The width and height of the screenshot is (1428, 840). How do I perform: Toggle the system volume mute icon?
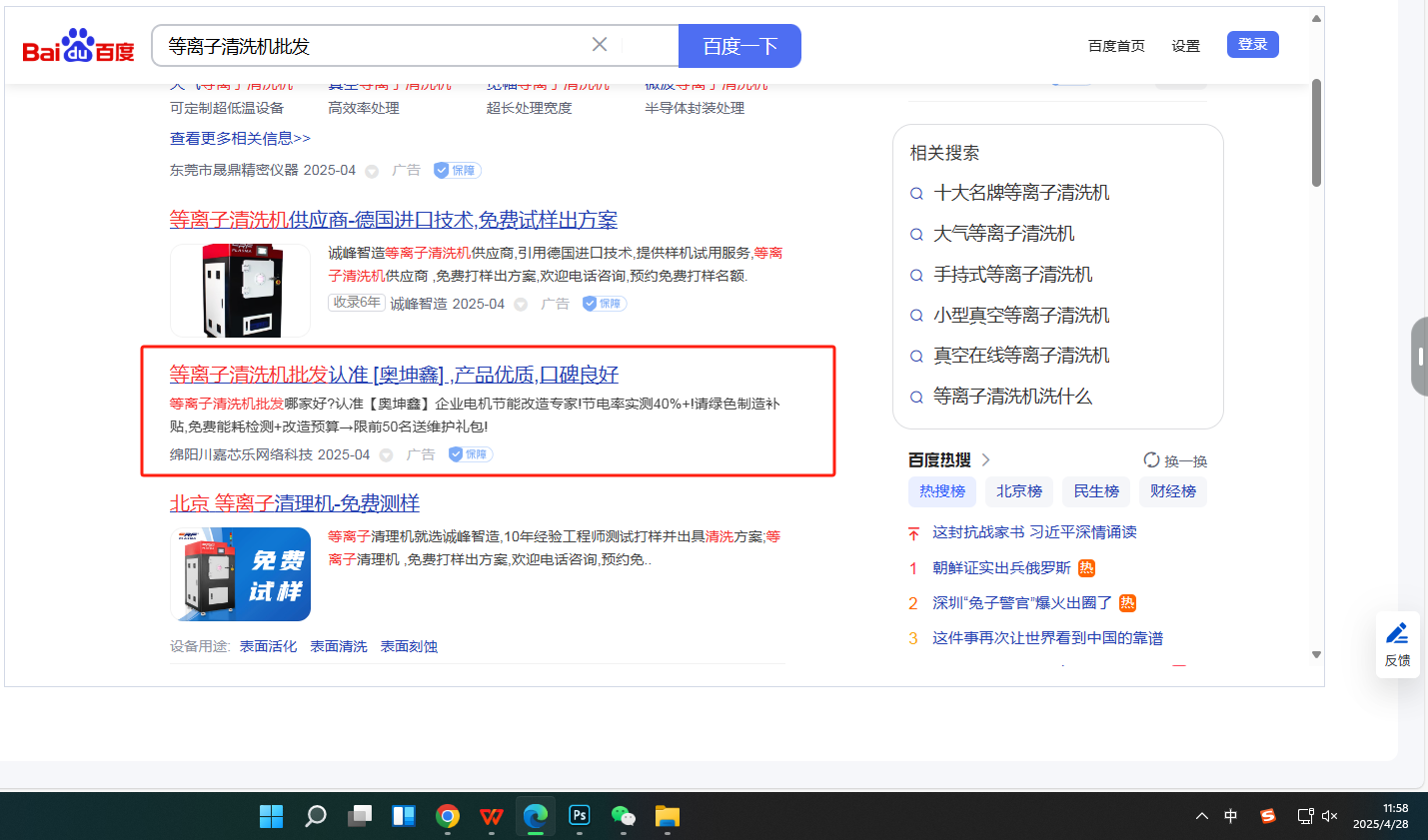click(x=1329, y=816)
